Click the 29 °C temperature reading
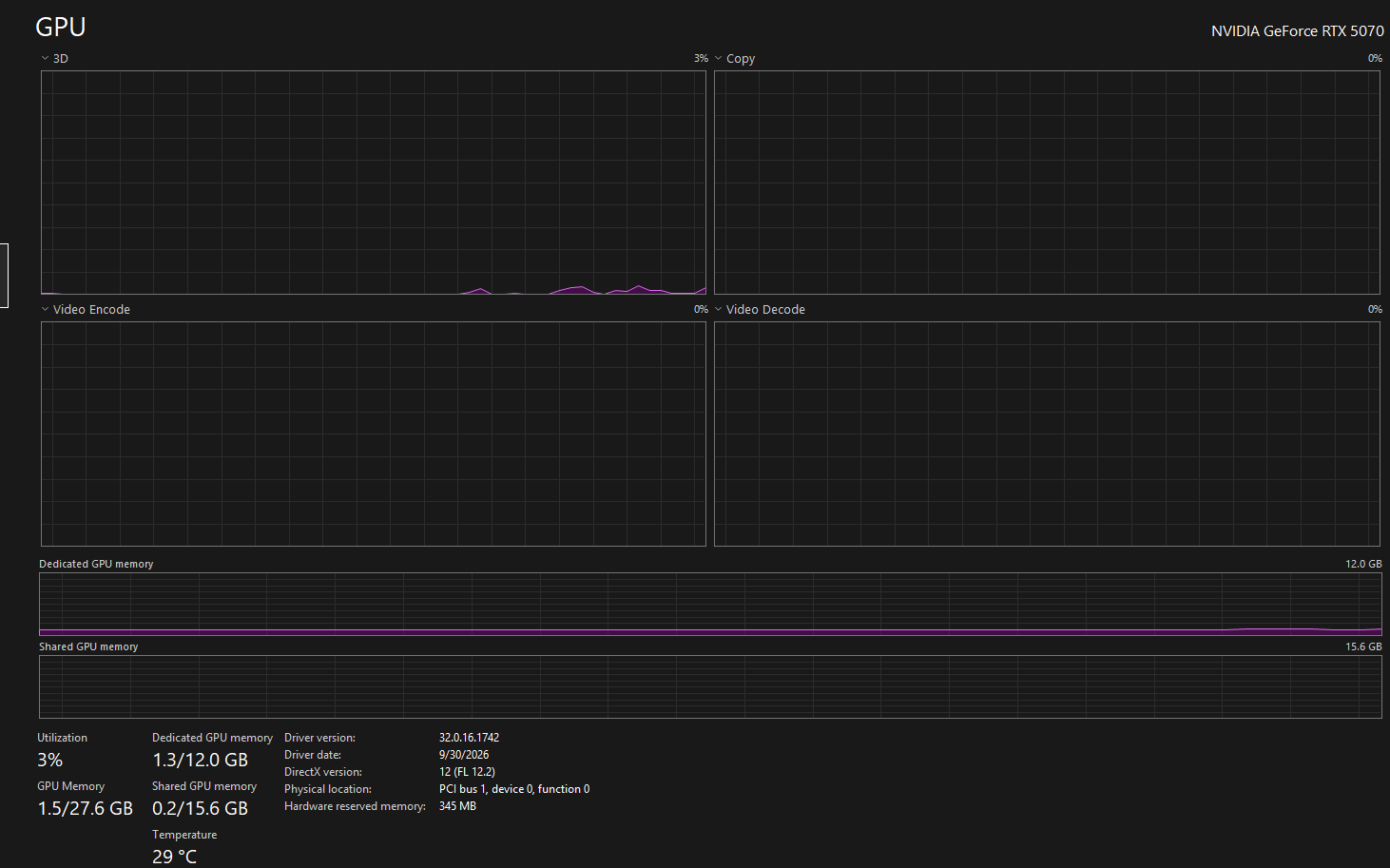1390x868 pixels. pyautogui.click(x=175, y=857)
